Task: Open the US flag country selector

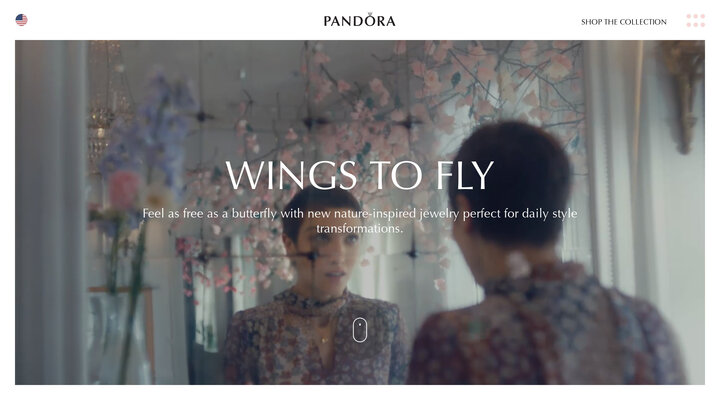Action: [x=21, y=20]
